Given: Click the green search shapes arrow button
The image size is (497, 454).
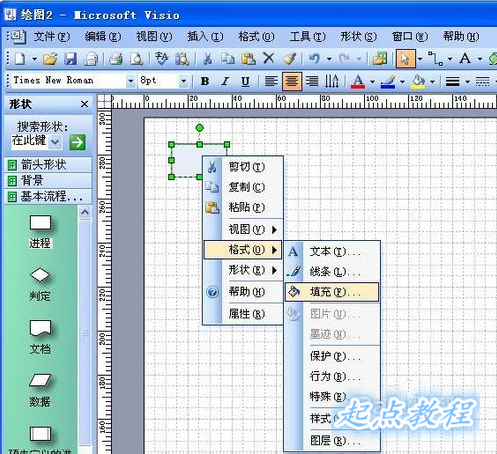Looking at the screenshot, I should click(77, 142).
